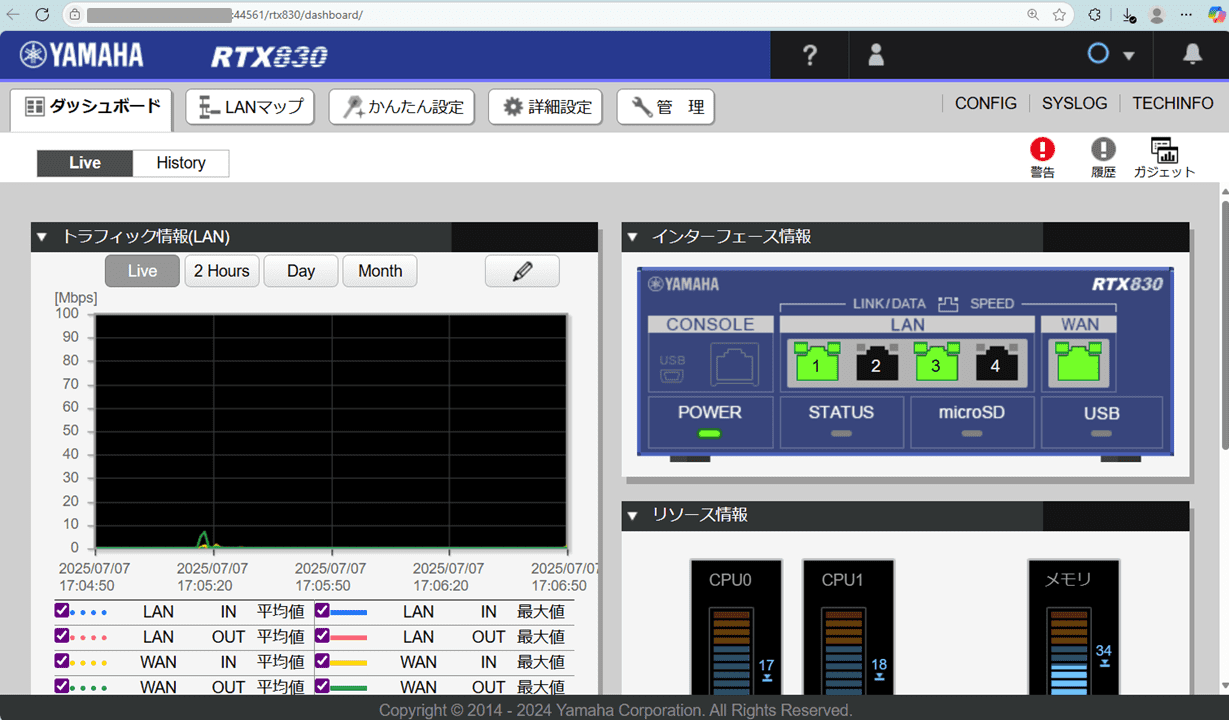
Task: Open the LANマップ tab
Action: (250, 107)
